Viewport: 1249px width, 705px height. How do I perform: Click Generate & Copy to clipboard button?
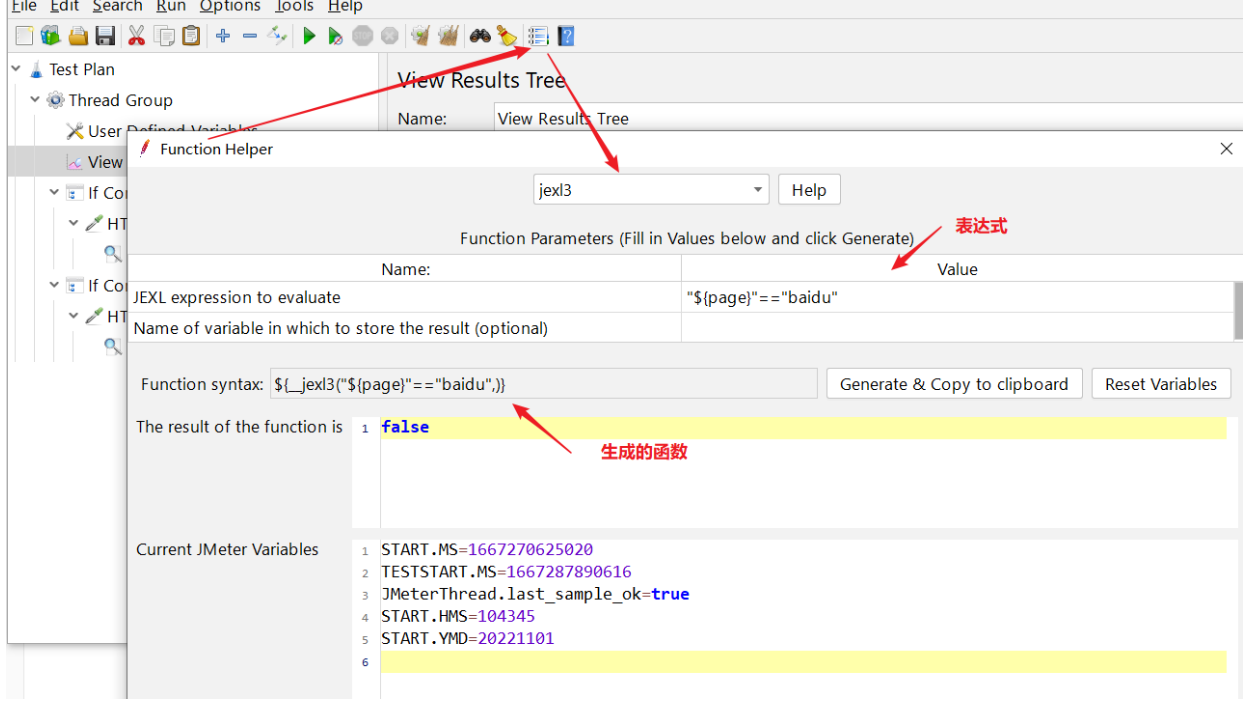(953, 384)
